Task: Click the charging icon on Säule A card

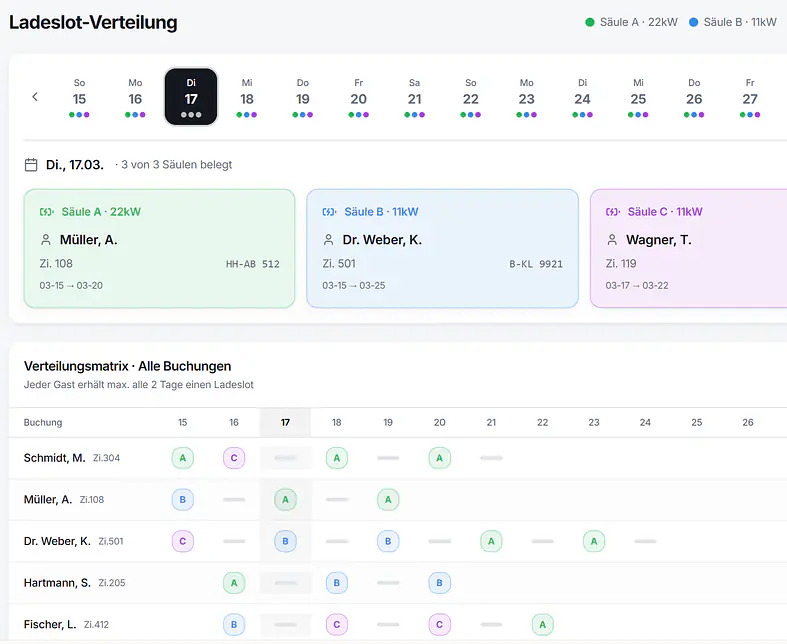Action: (46, 212)
